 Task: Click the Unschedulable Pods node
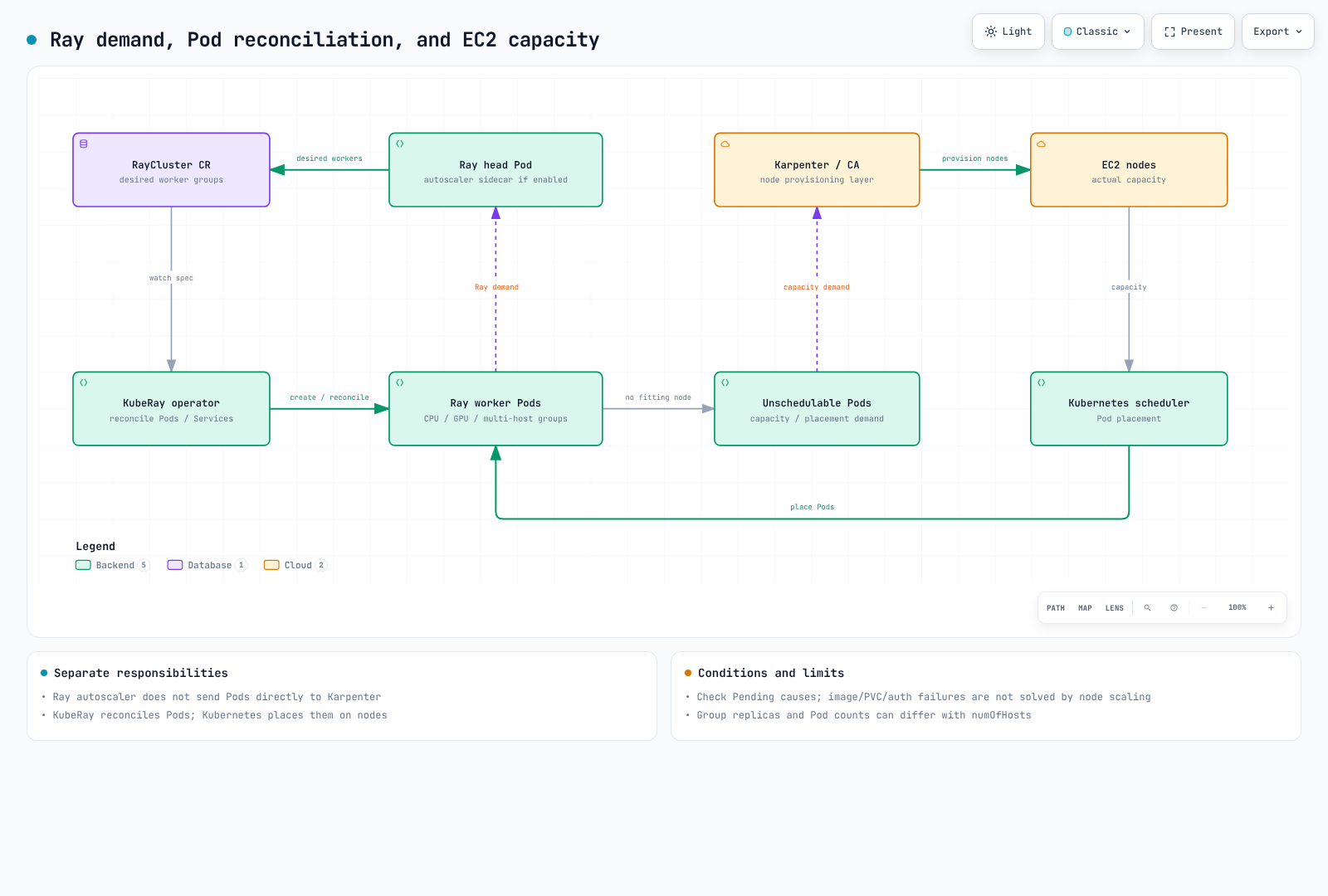(817, 409)
